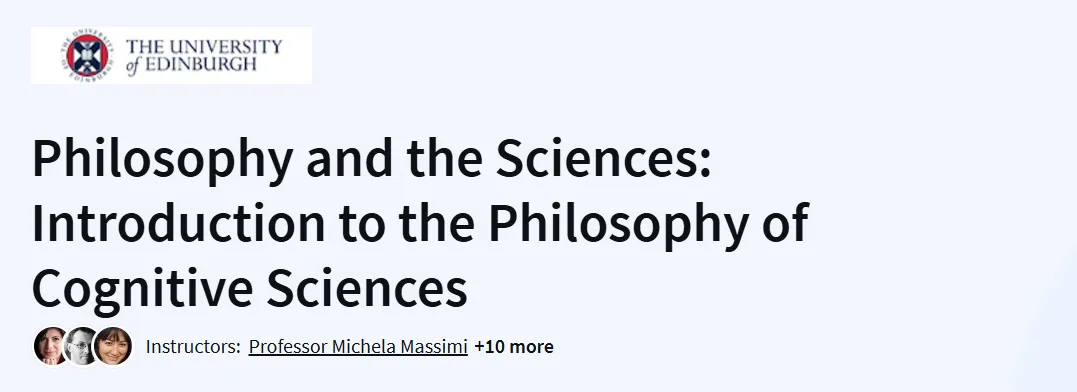1077x392 pixels.
Task: Click the surname 'Massimi' in instructor link
Action: click(433, 347)
